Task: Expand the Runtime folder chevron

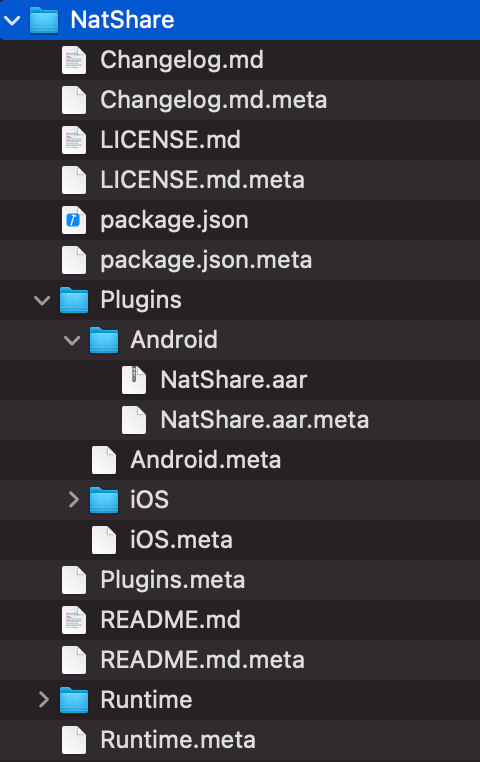Action: (44, 700)
